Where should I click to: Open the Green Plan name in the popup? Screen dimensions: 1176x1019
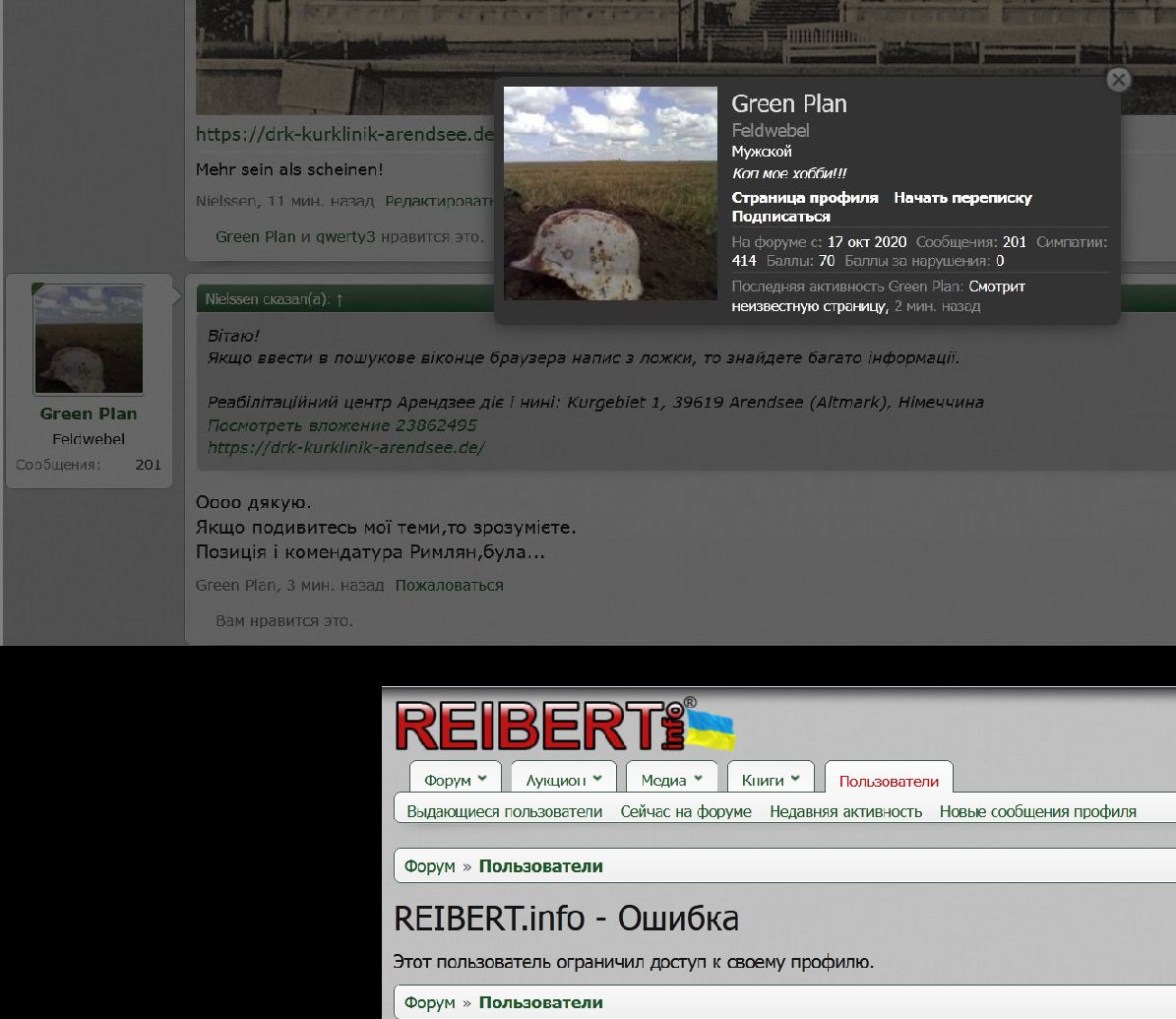pos(789,103)
